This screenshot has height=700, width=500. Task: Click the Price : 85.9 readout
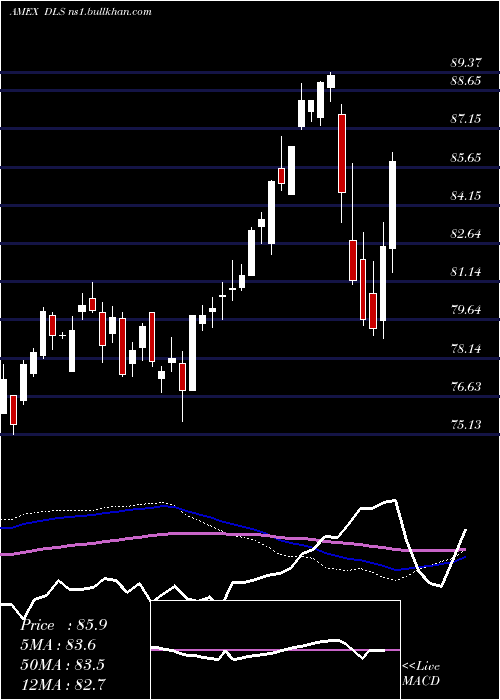click(63, 625)
